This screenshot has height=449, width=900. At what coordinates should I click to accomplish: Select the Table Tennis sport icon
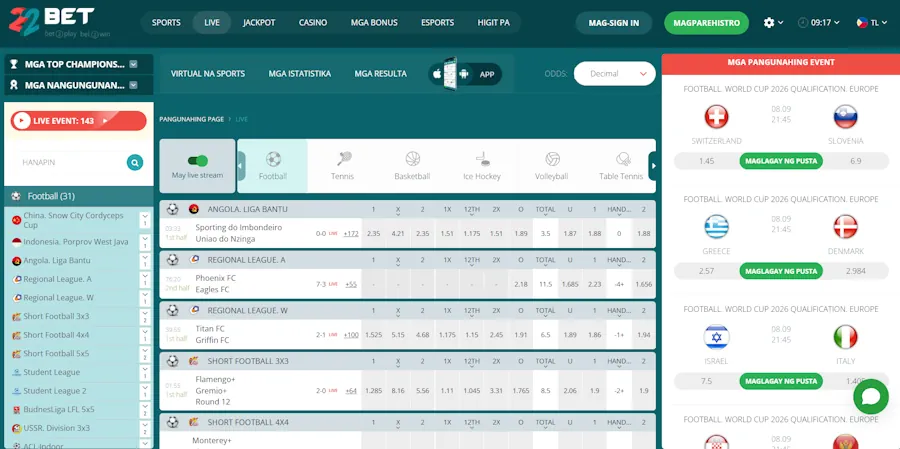click(x=623, y=159)
